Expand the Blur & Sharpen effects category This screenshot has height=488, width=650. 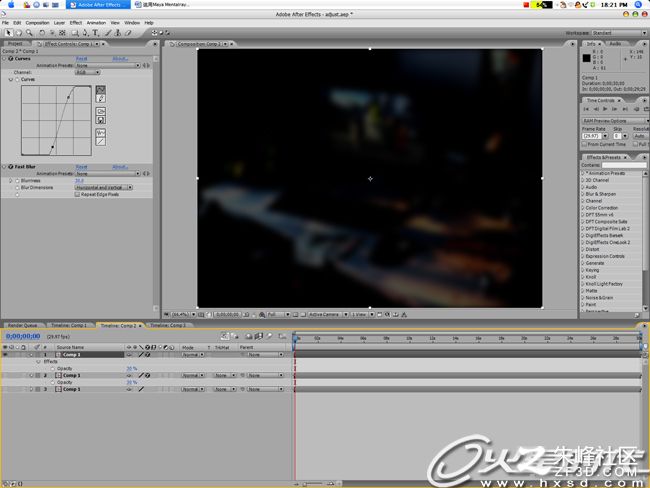pyautogui.click(x=583, y=194)
